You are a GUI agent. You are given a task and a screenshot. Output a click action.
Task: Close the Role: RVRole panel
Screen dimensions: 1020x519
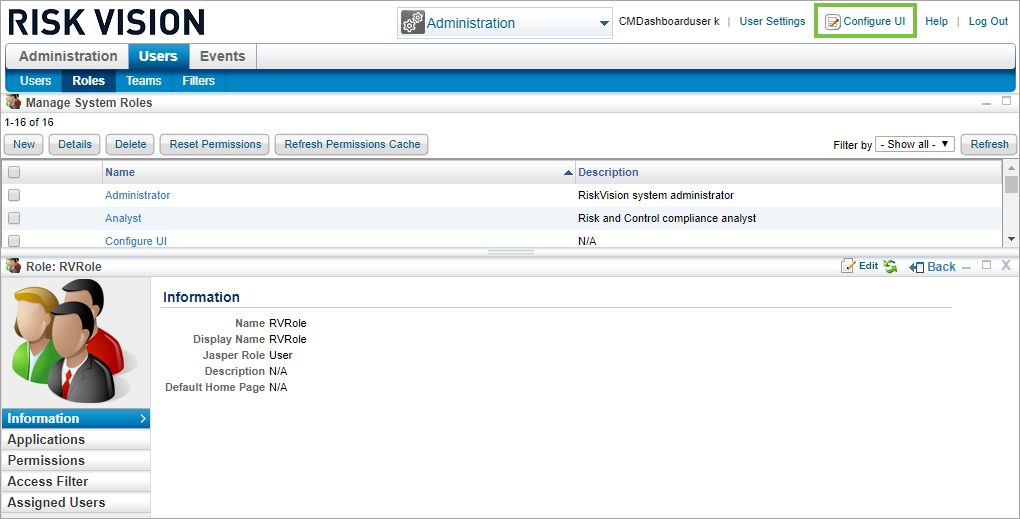1006,265
